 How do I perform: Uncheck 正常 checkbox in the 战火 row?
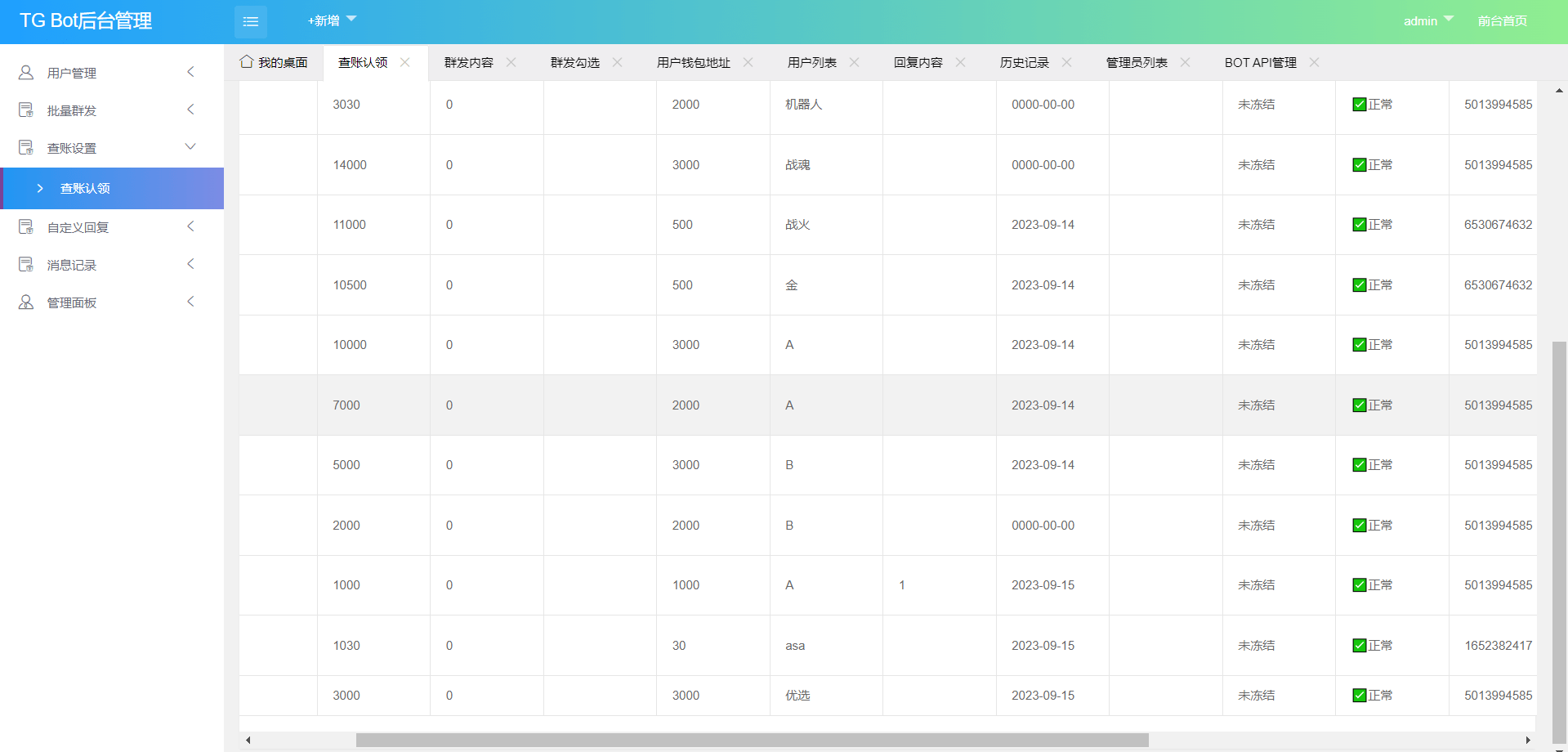click(1359, 225)
